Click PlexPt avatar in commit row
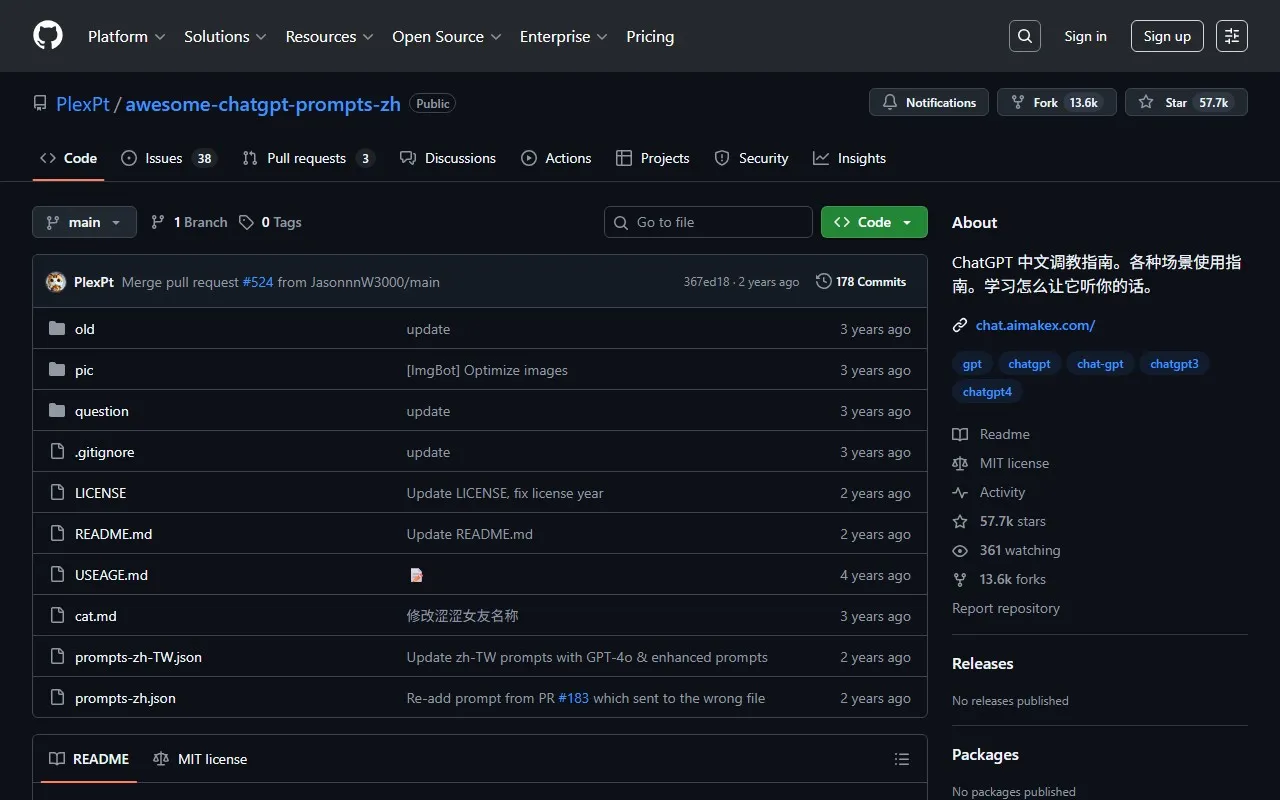Viewport: 1280px width, 800px height. point(56,282)
